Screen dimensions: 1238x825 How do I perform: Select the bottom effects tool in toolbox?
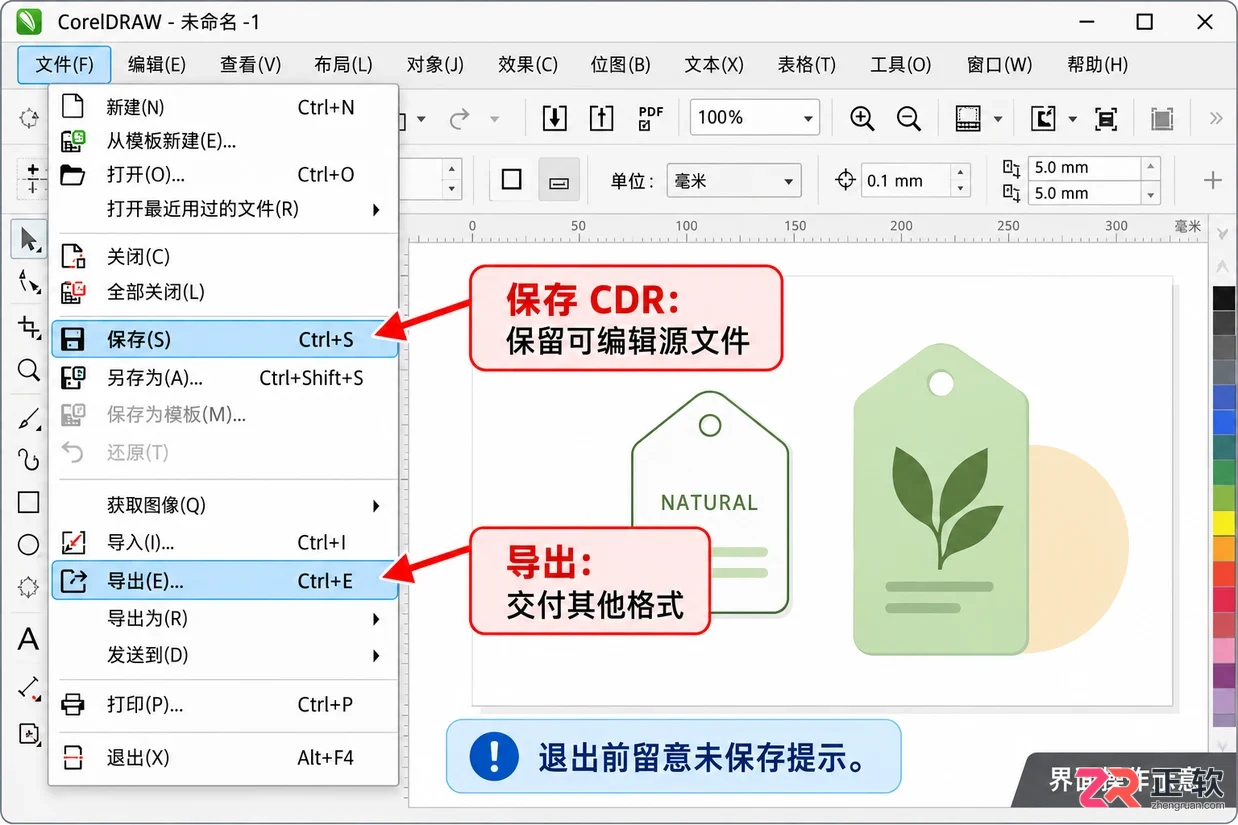pyautogui.click(x=29, y=733)
